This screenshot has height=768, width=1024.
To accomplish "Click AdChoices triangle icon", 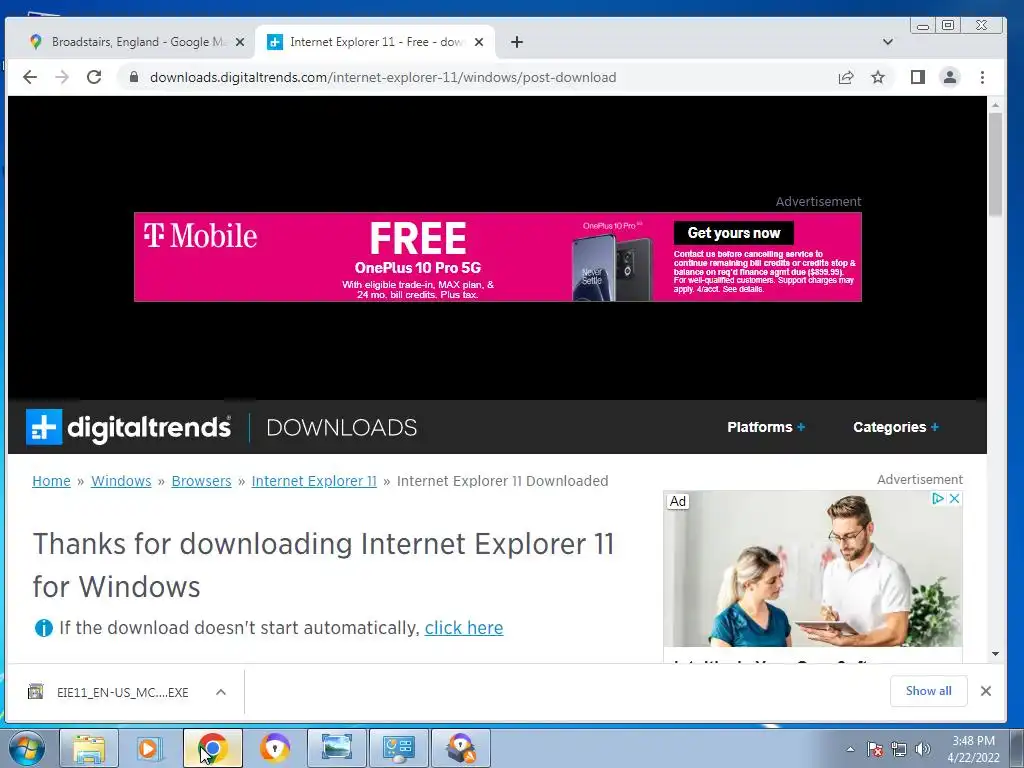I will point(938,499).
